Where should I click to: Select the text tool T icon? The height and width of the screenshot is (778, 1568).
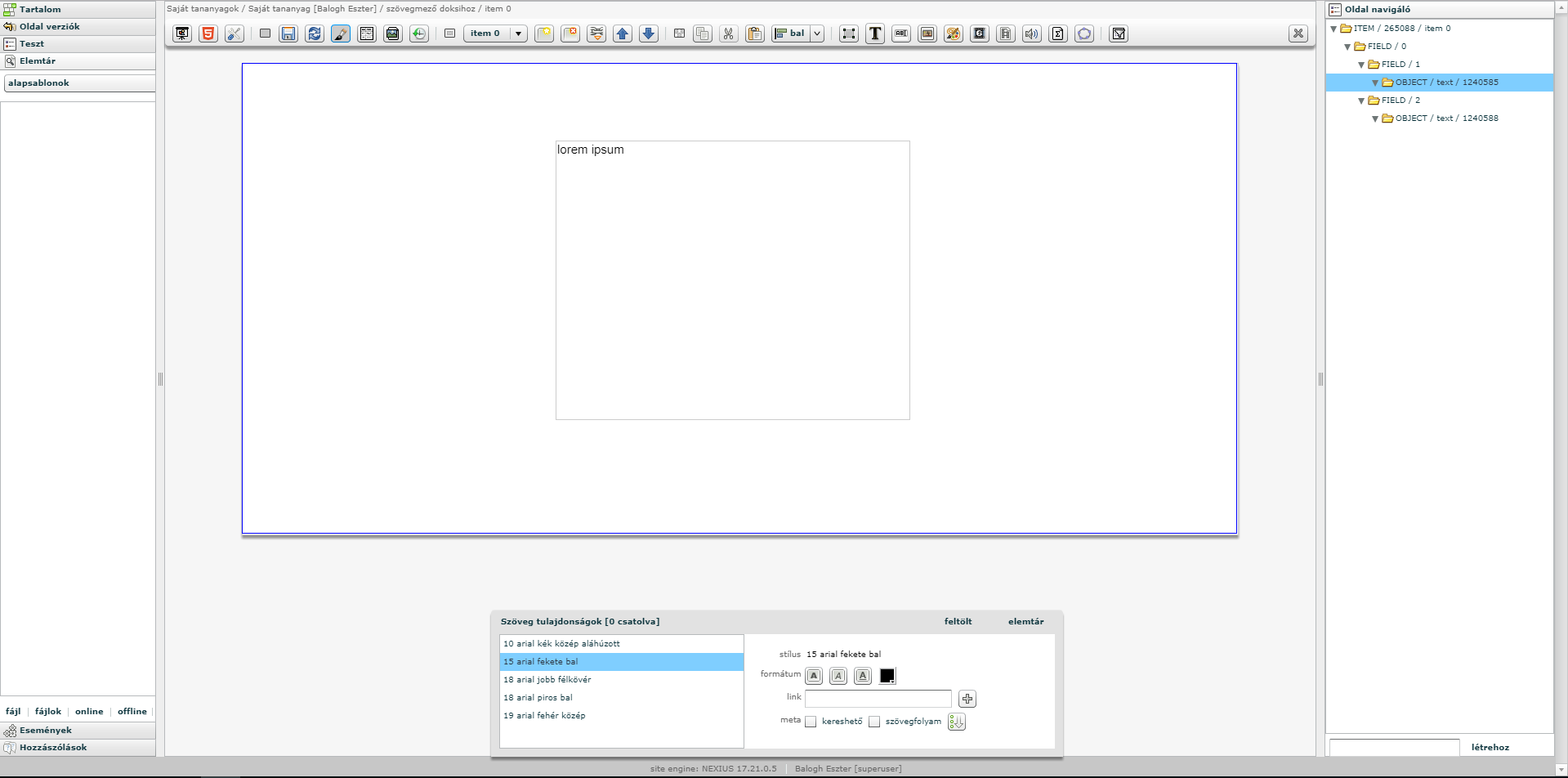pyautogui.click(x=875, y=34)
